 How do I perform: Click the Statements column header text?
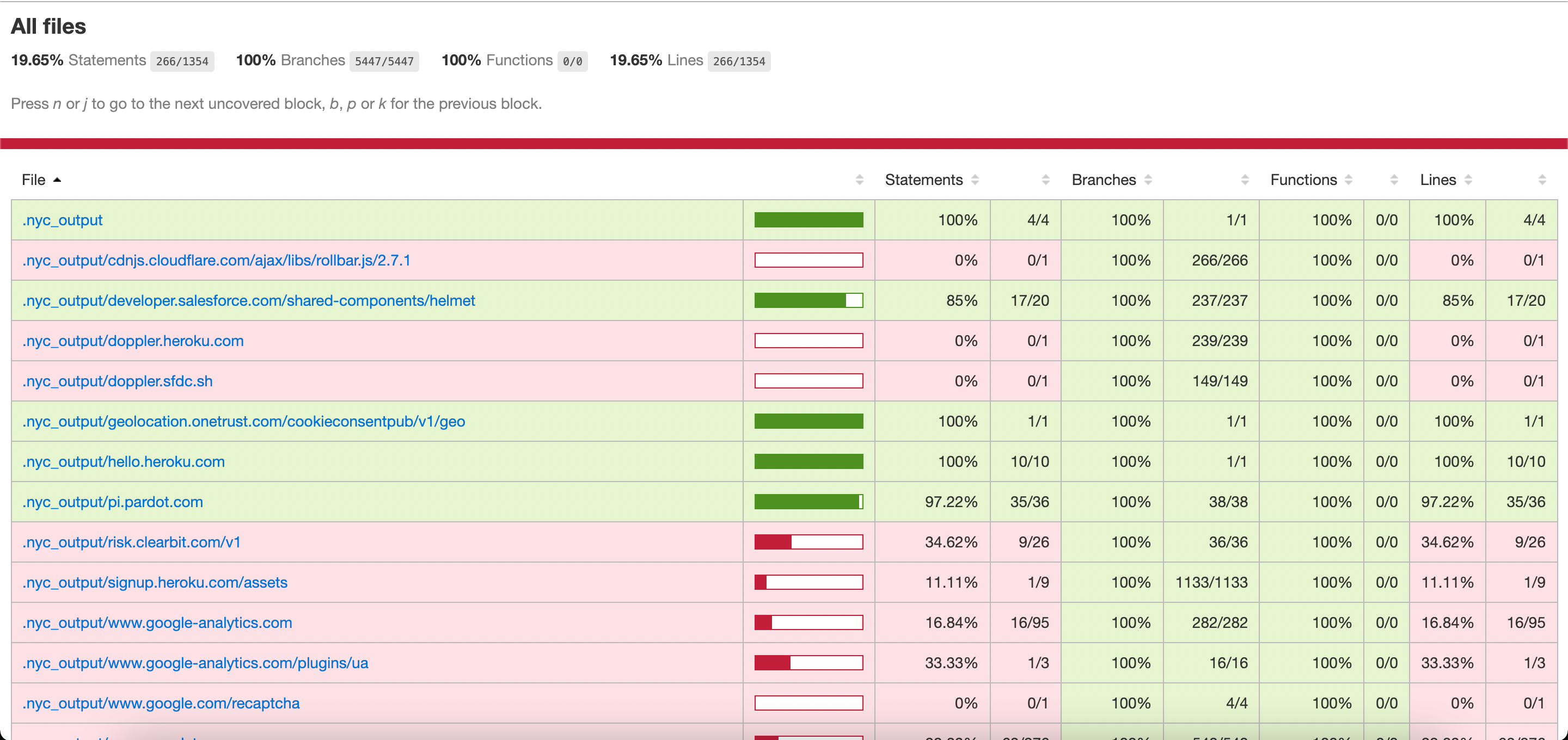pos(923,180)
